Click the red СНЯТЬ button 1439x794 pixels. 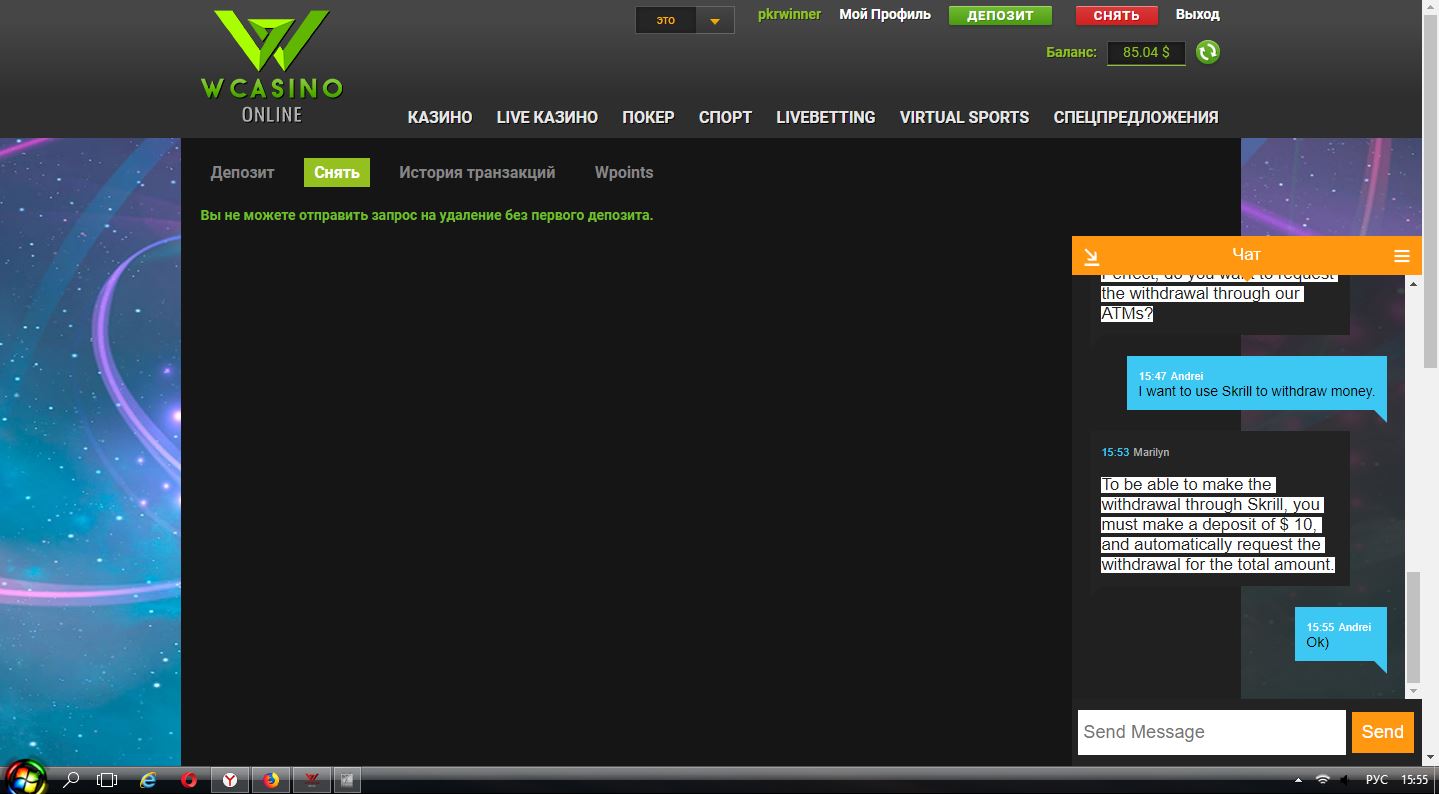coord(1117,16)
